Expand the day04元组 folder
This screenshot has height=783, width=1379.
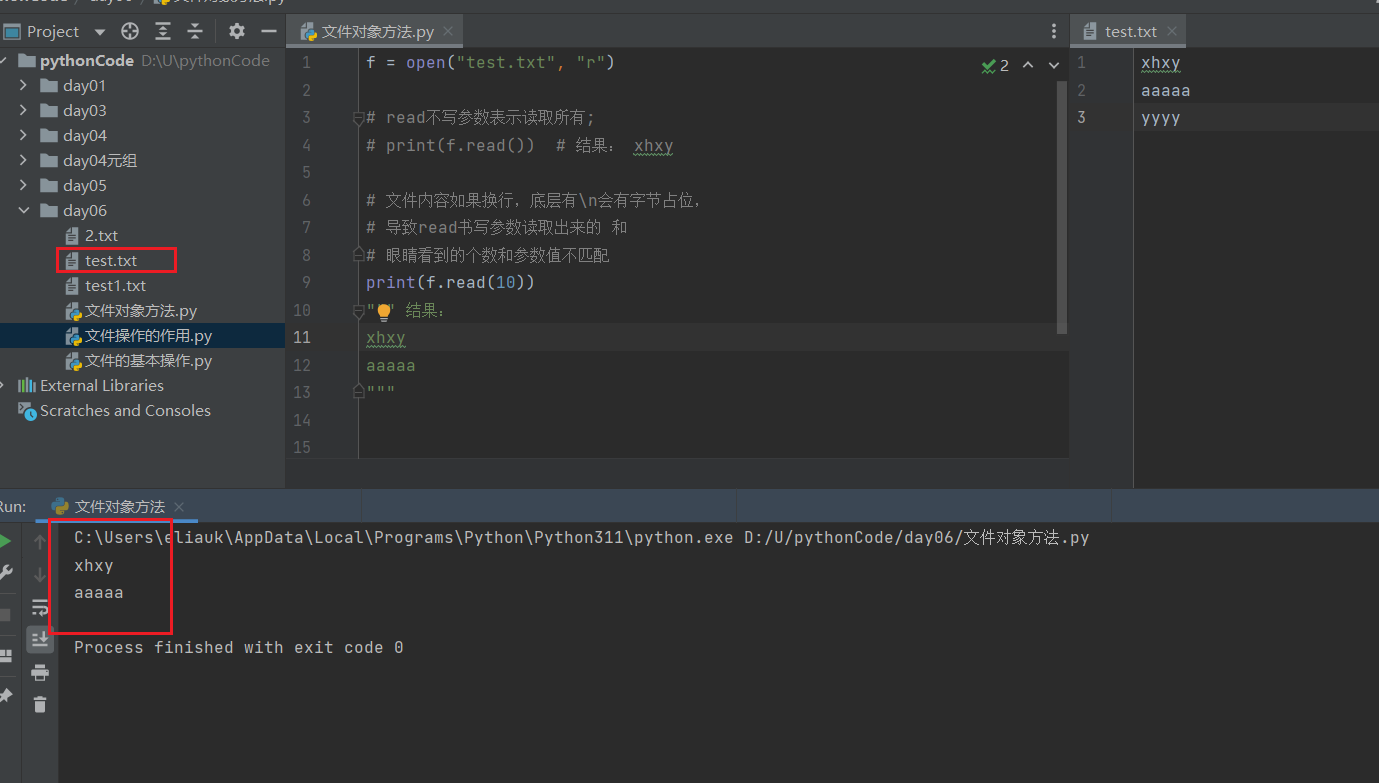click(24, 160)
